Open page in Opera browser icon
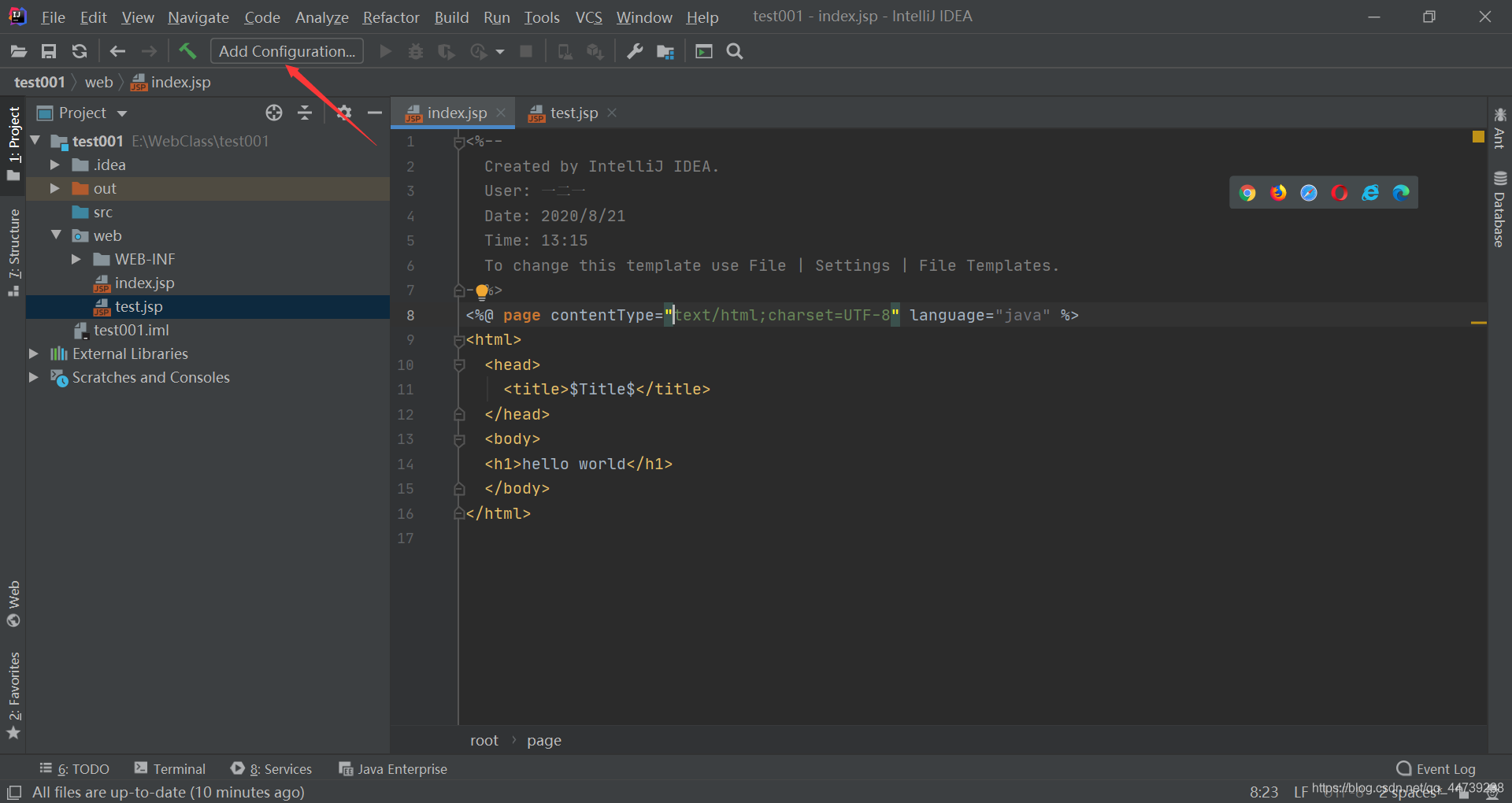The width and height of the screenshot is (1512, 803). click(x=1340, y=193)
